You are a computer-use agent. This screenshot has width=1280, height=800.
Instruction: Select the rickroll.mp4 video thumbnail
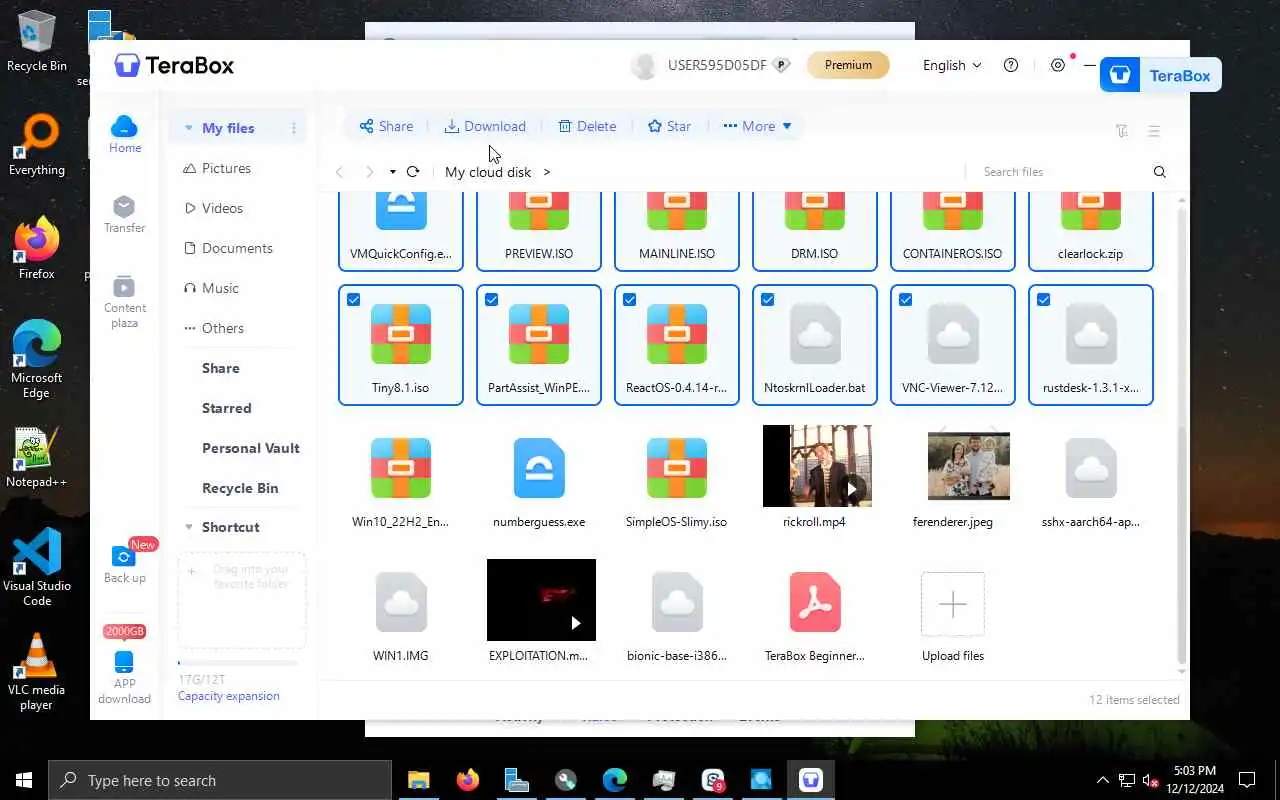[817, 466]
